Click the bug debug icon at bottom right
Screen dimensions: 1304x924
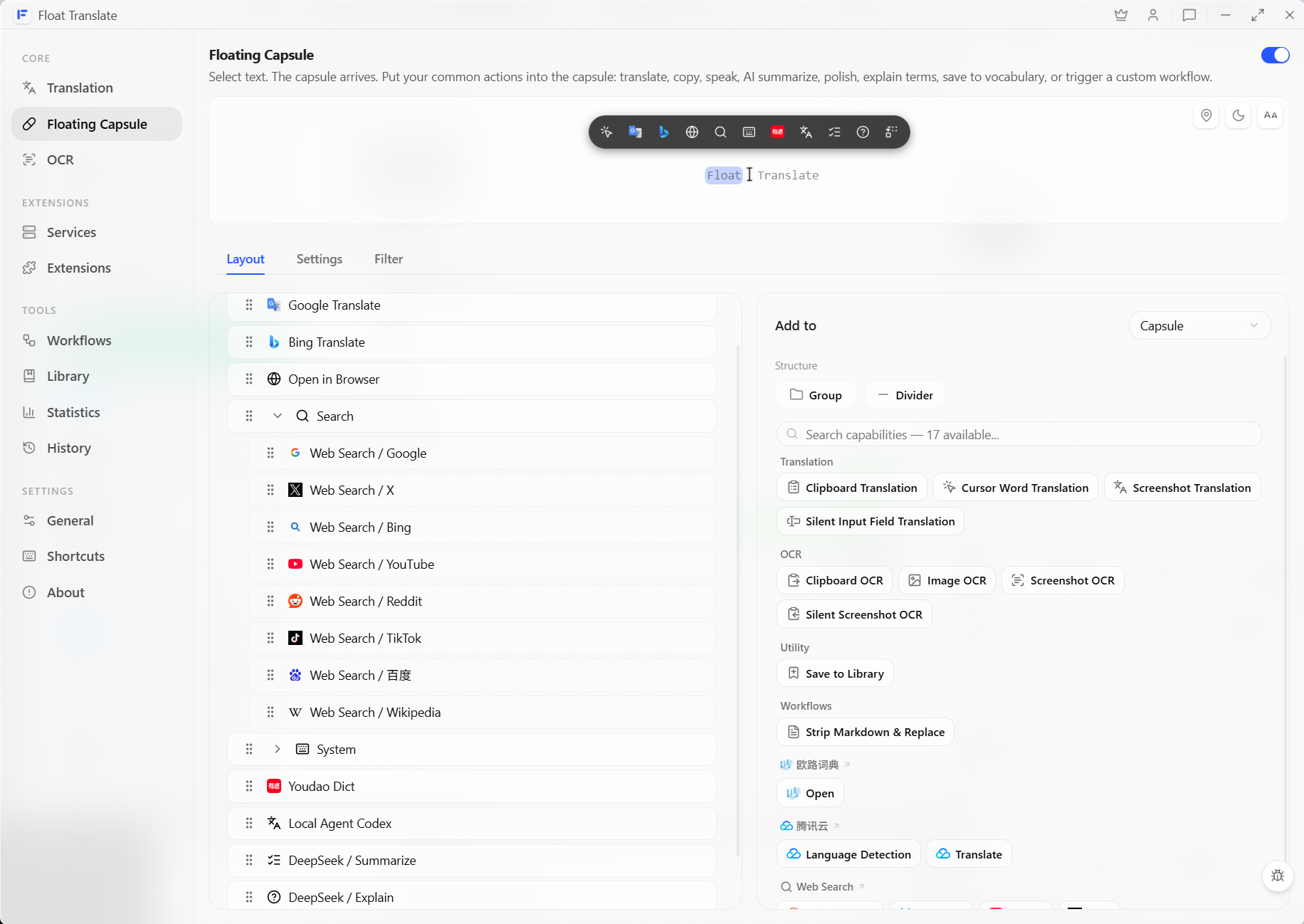1278,876
